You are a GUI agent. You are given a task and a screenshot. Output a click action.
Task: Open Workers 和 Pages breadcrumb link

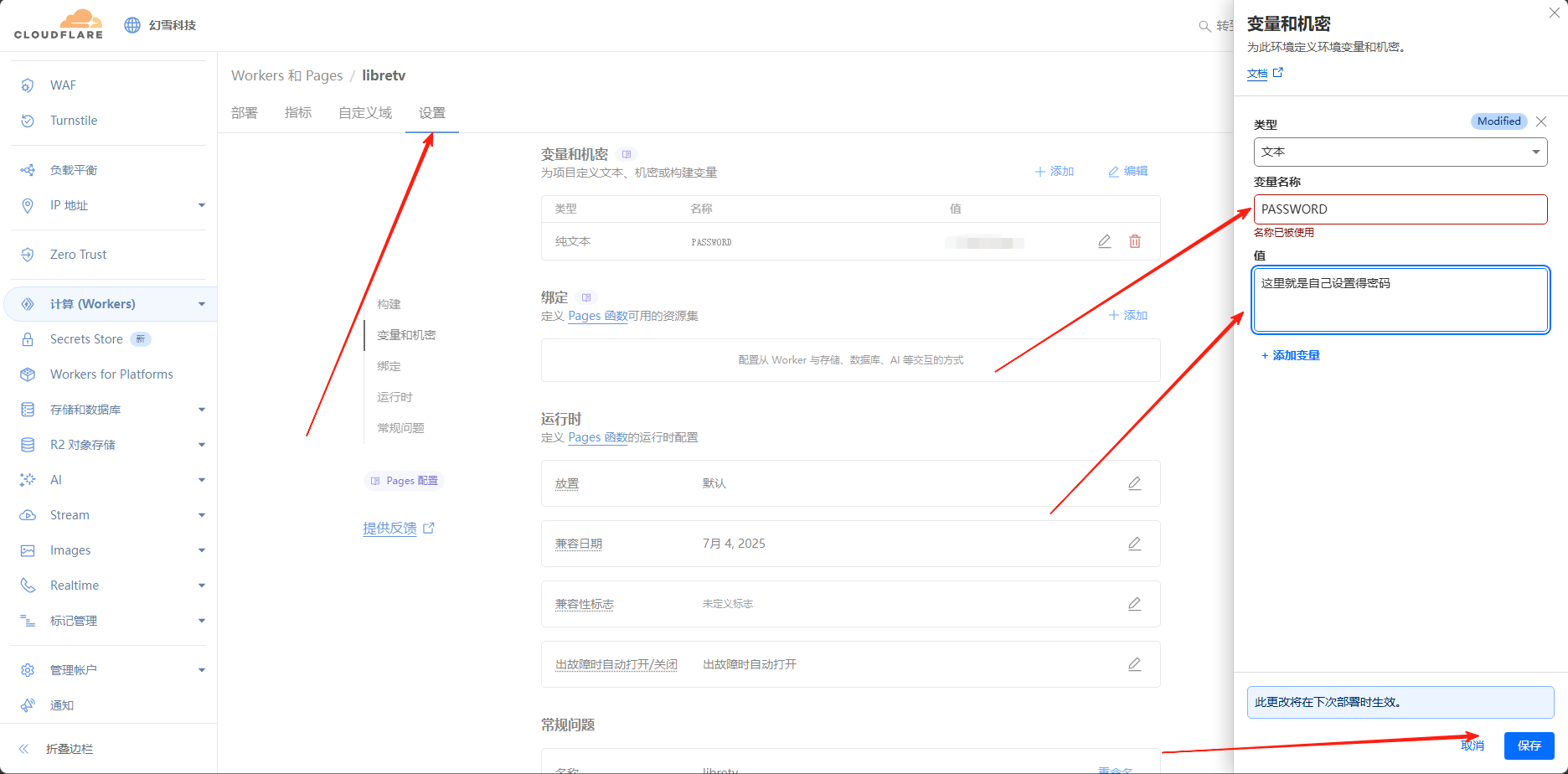click(x=286, y=75)
